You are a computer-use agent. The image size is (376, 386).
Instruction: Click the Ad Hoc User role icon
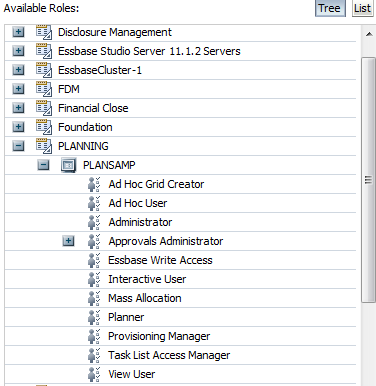click(x=94, y=203)
